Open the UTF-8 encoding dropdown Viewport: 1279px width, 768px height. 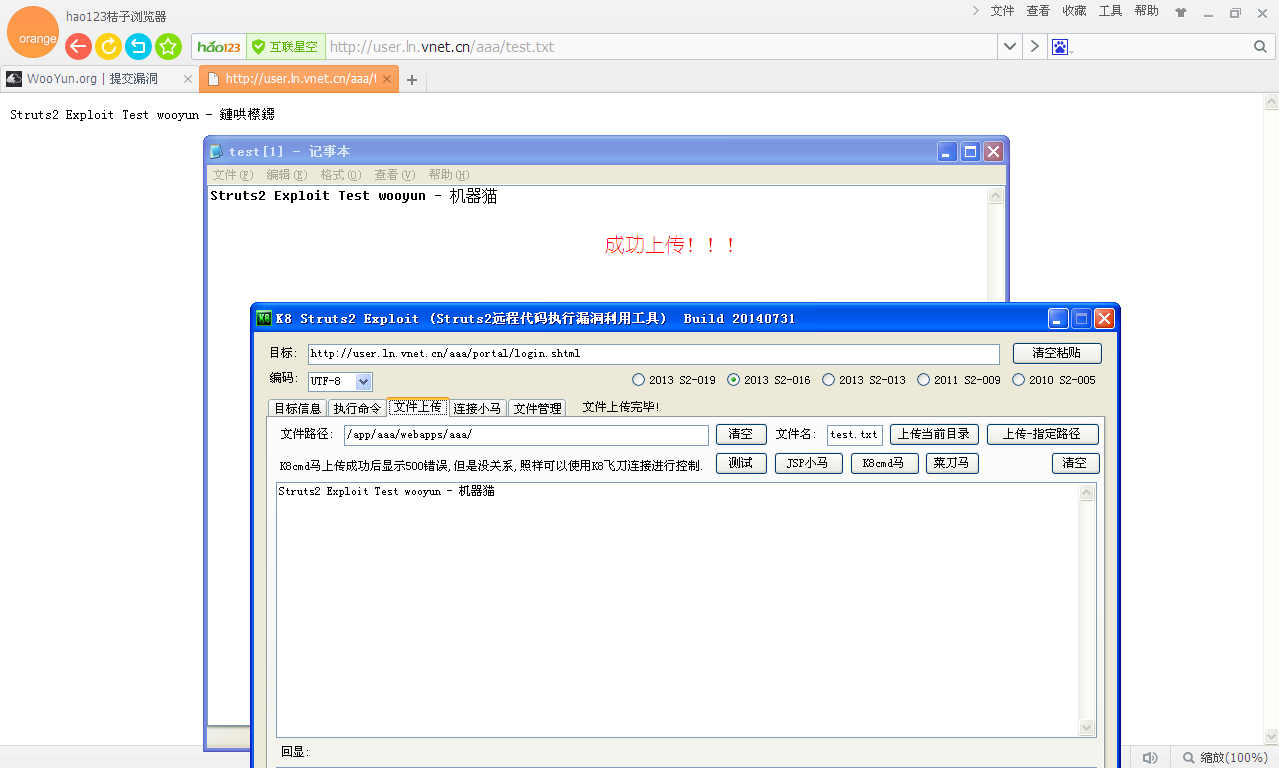coord(364,381)
